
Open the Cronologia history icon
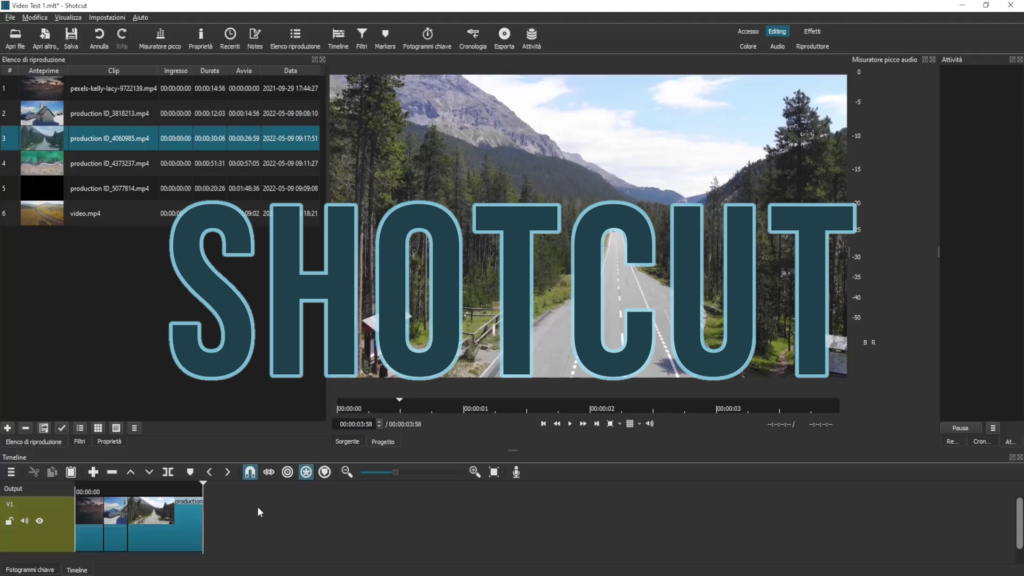[473, 39]
